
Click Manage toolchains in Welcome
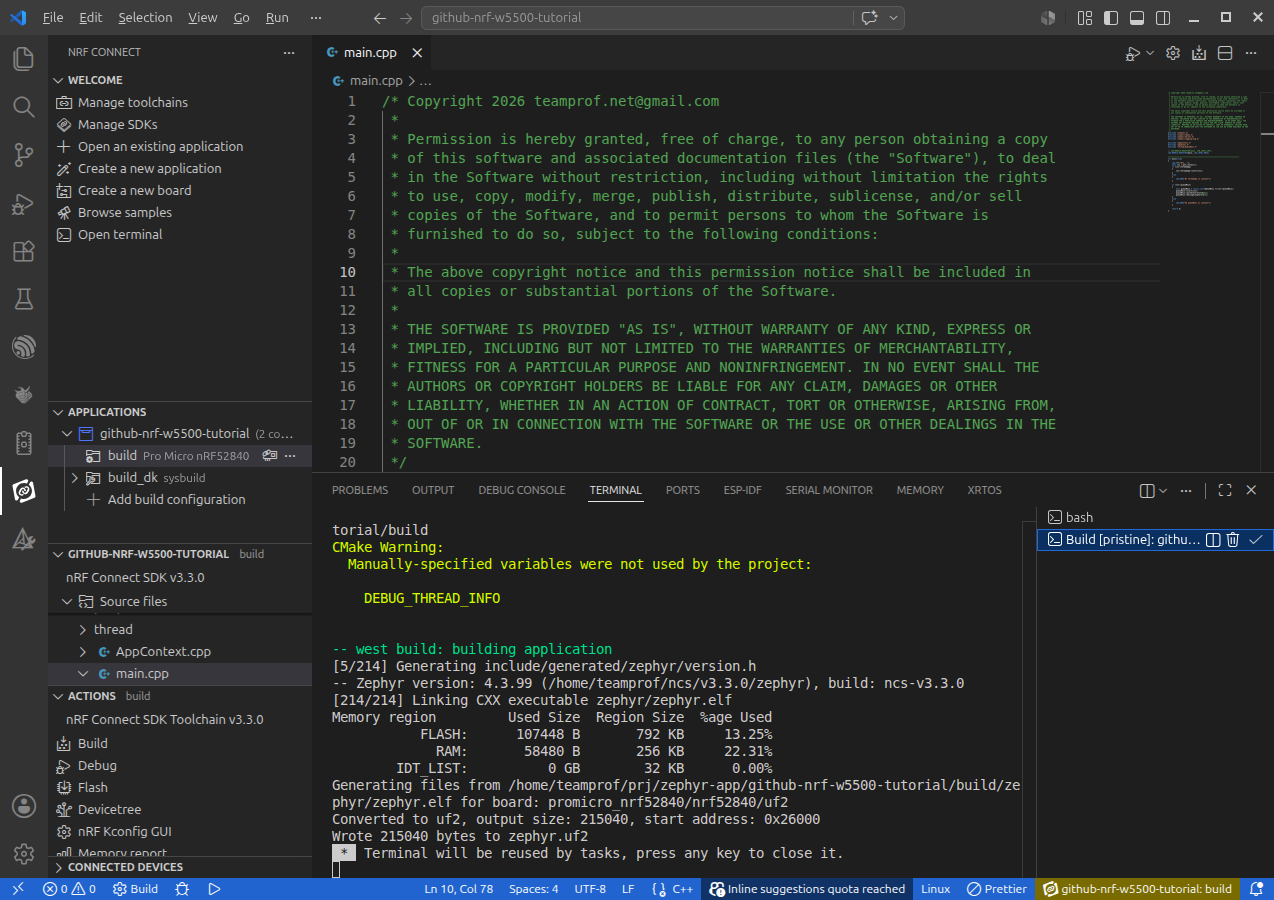pos(133,102)
